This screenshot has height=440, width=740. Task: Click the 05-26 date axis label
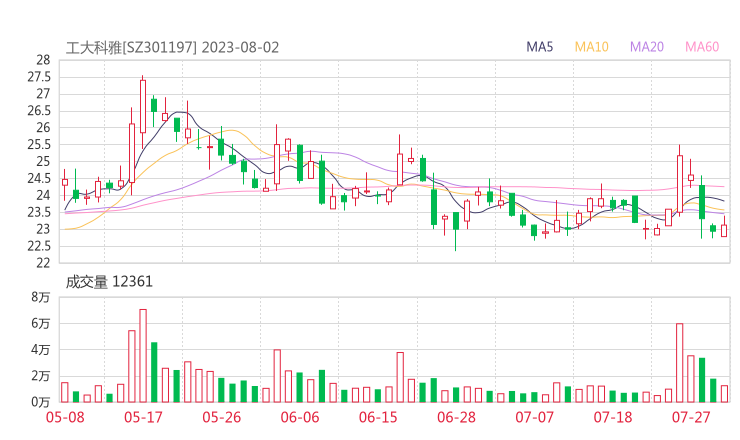coord(222,417)
